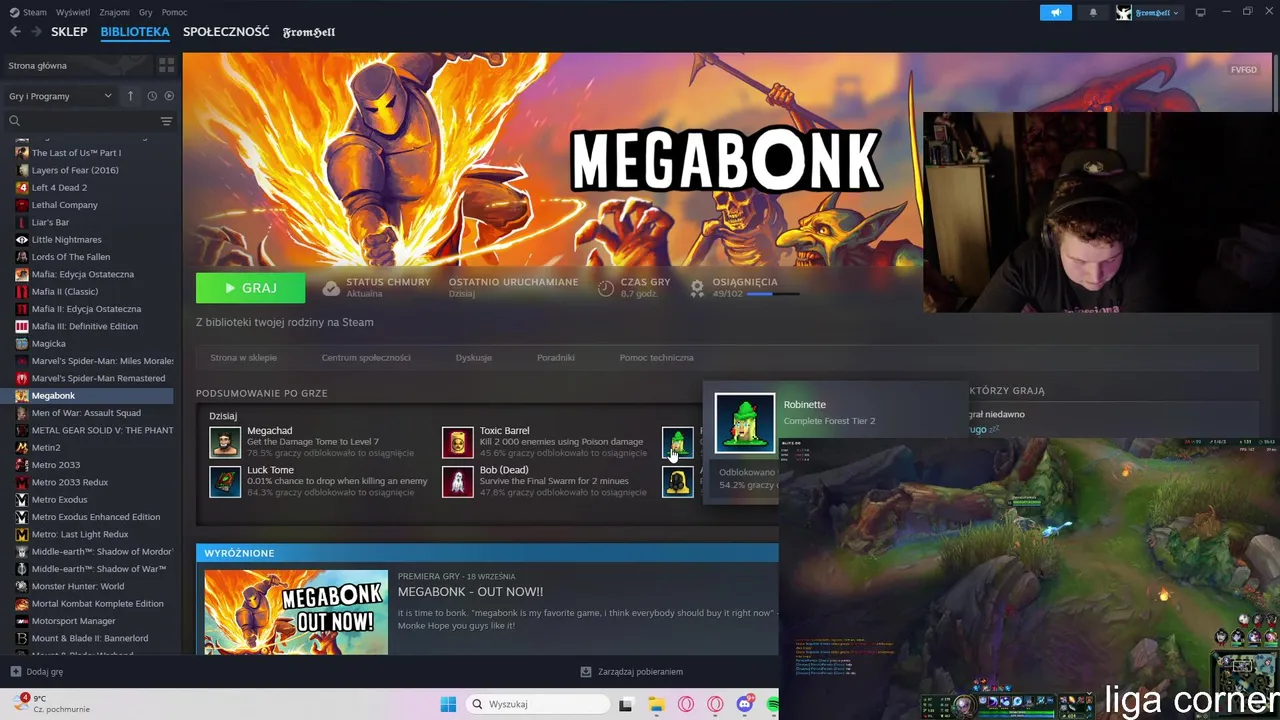The width and height of the screenshot is (1280, 720).
Task: Click the cloud status icon
Action: [331, 288]
